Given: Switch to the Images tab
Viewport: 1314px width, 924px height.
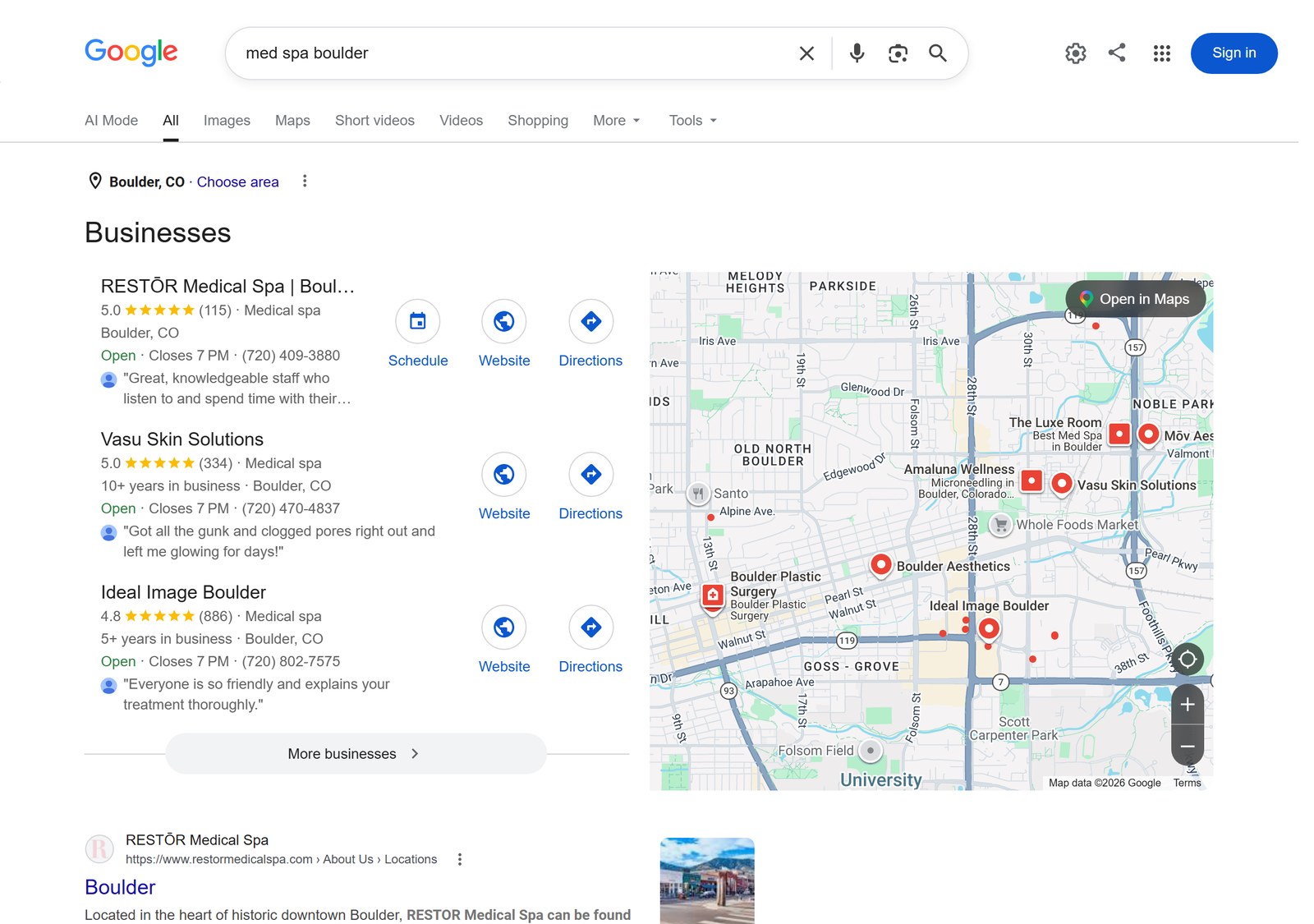Looking at the screenshot, I should point(227,121).
